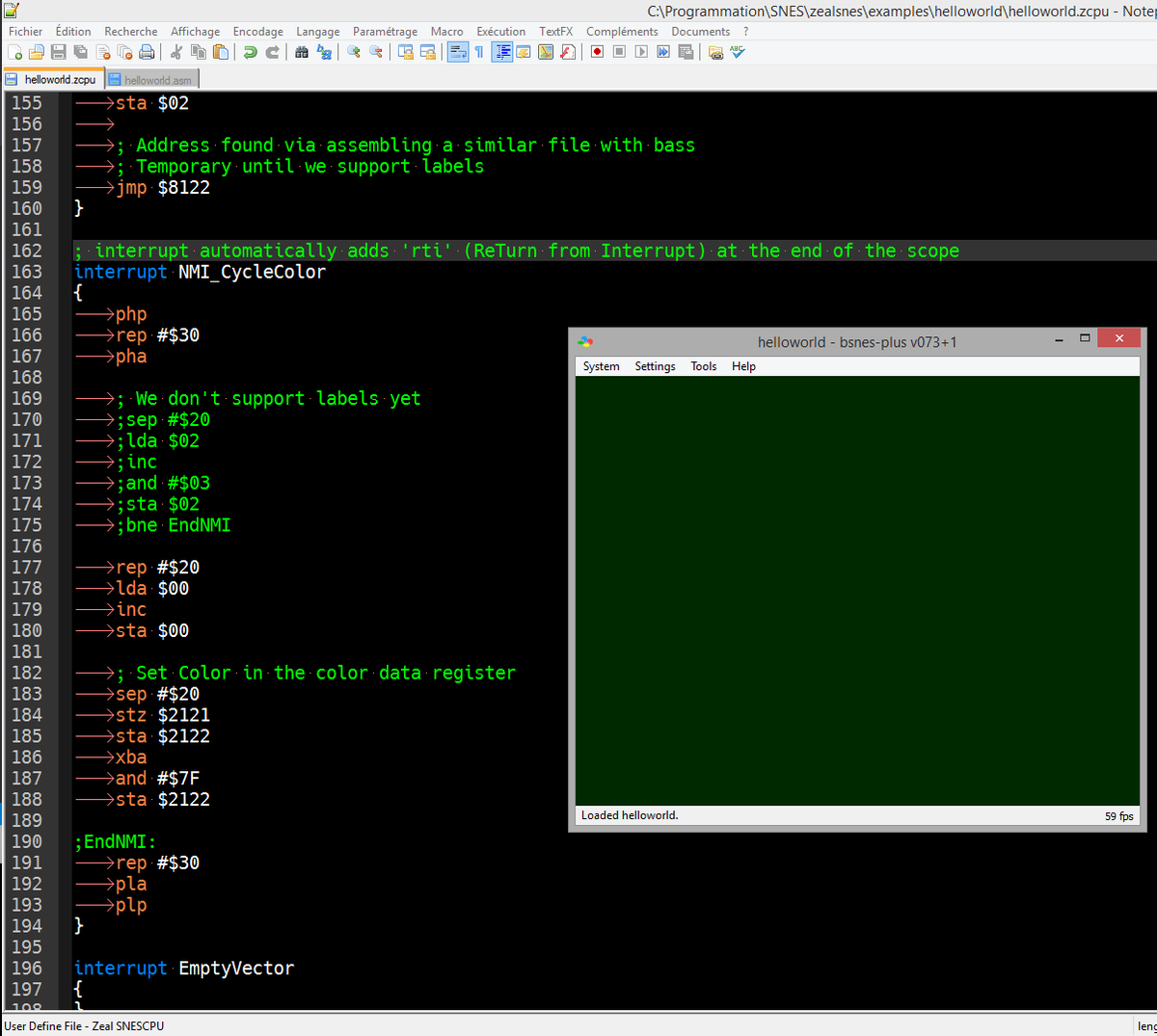The height and width of the screenshot is (1036, 1157).
Task: Toggle the indent guide toolbar button
Action: pos(502,52)
